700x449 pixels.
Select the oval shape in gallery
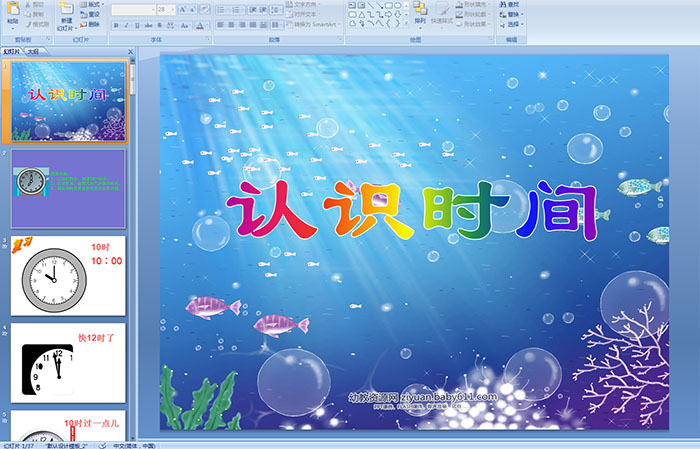(x=397, y=5)
